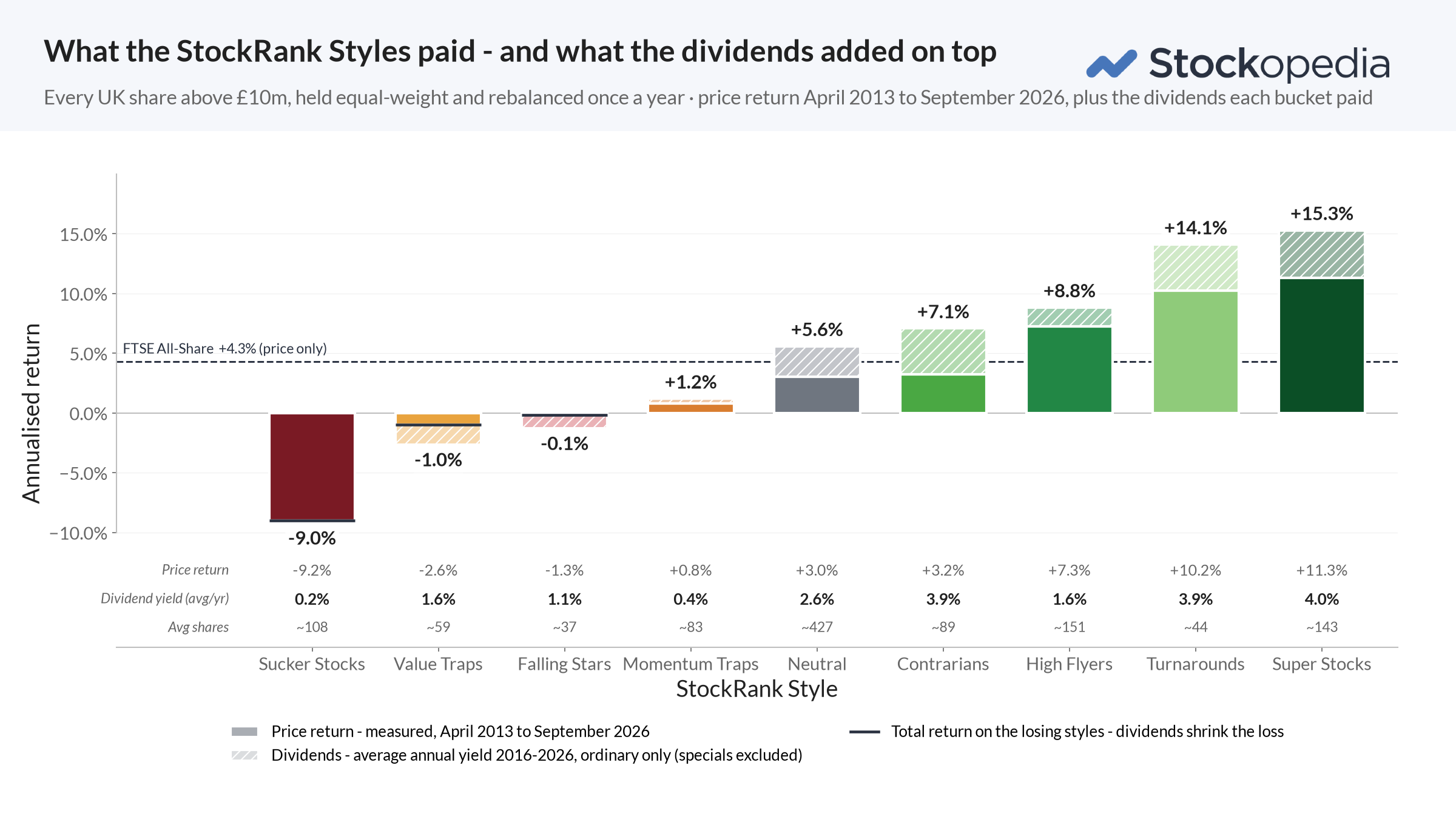1456x819 pixels.
Task: Click the '-0.1%' Falling Stars label
Action: (x=565, y=443)
